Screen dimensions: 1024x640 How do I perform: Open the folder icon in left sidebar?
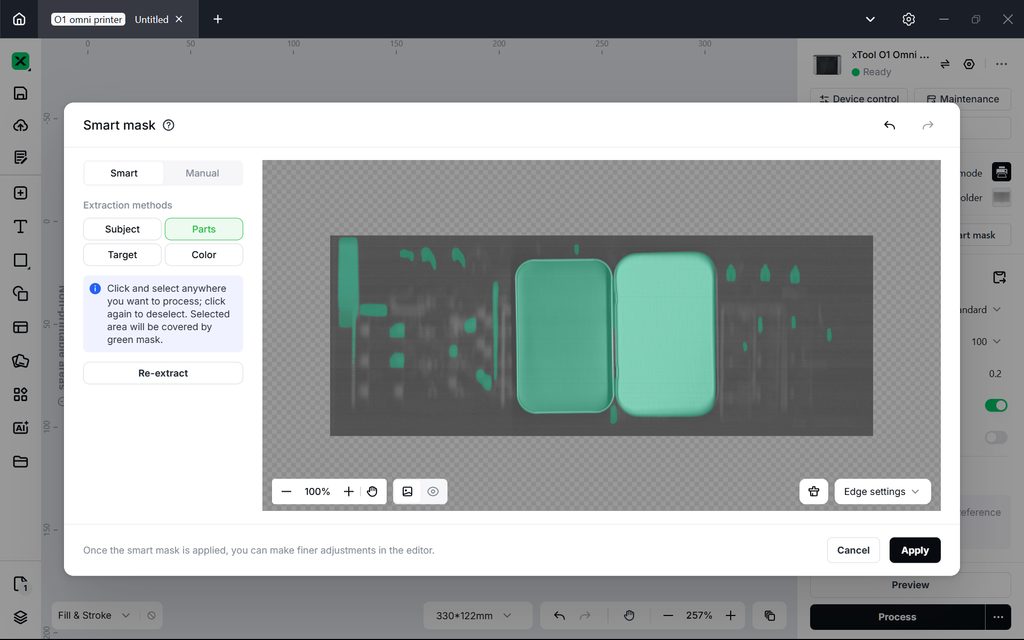click(20, 462)
